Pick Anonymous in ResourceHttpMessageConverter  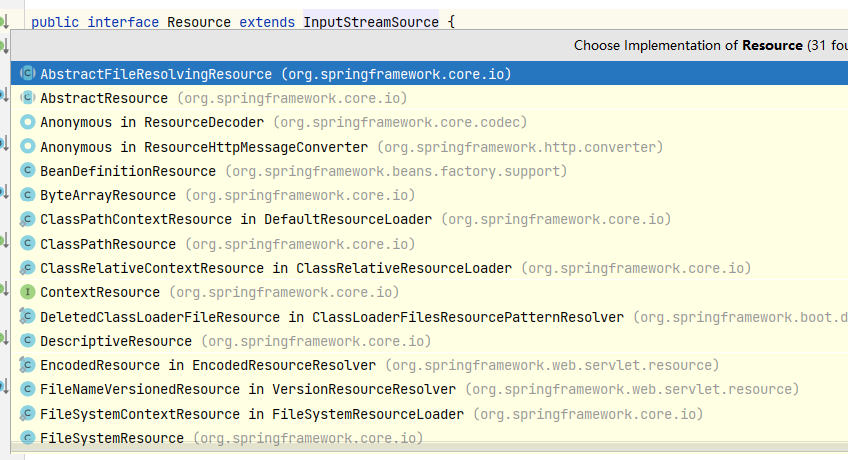429,146
